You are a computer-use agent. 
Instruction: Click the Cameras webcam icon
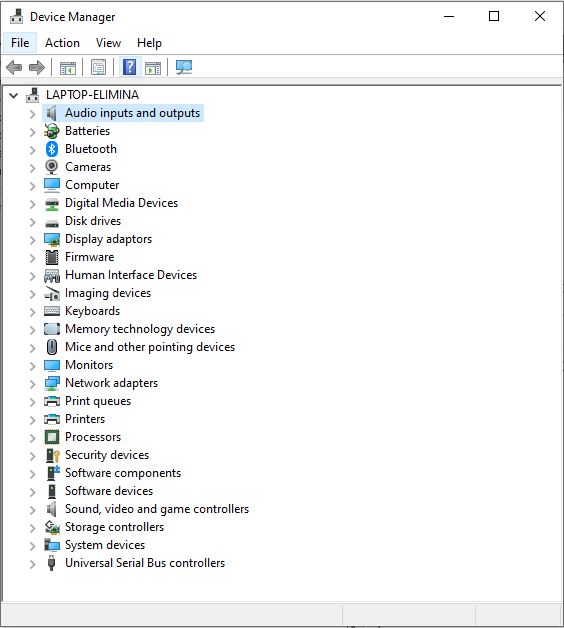pyautogui.click(x=52, y=167)
